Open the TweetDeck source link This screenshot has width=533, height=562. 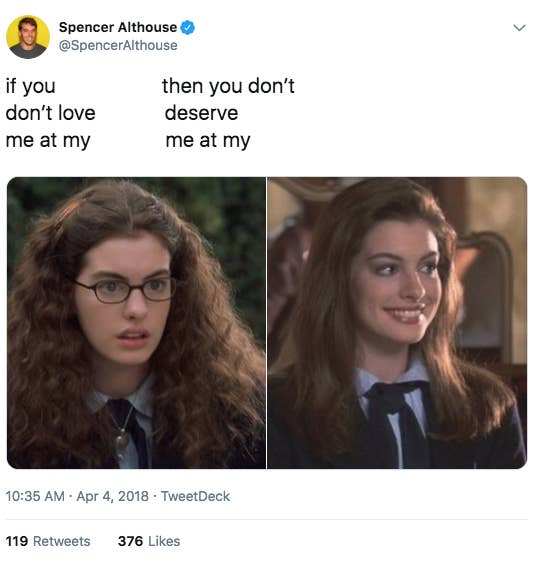pyautogui.click(x=195, y=496)
